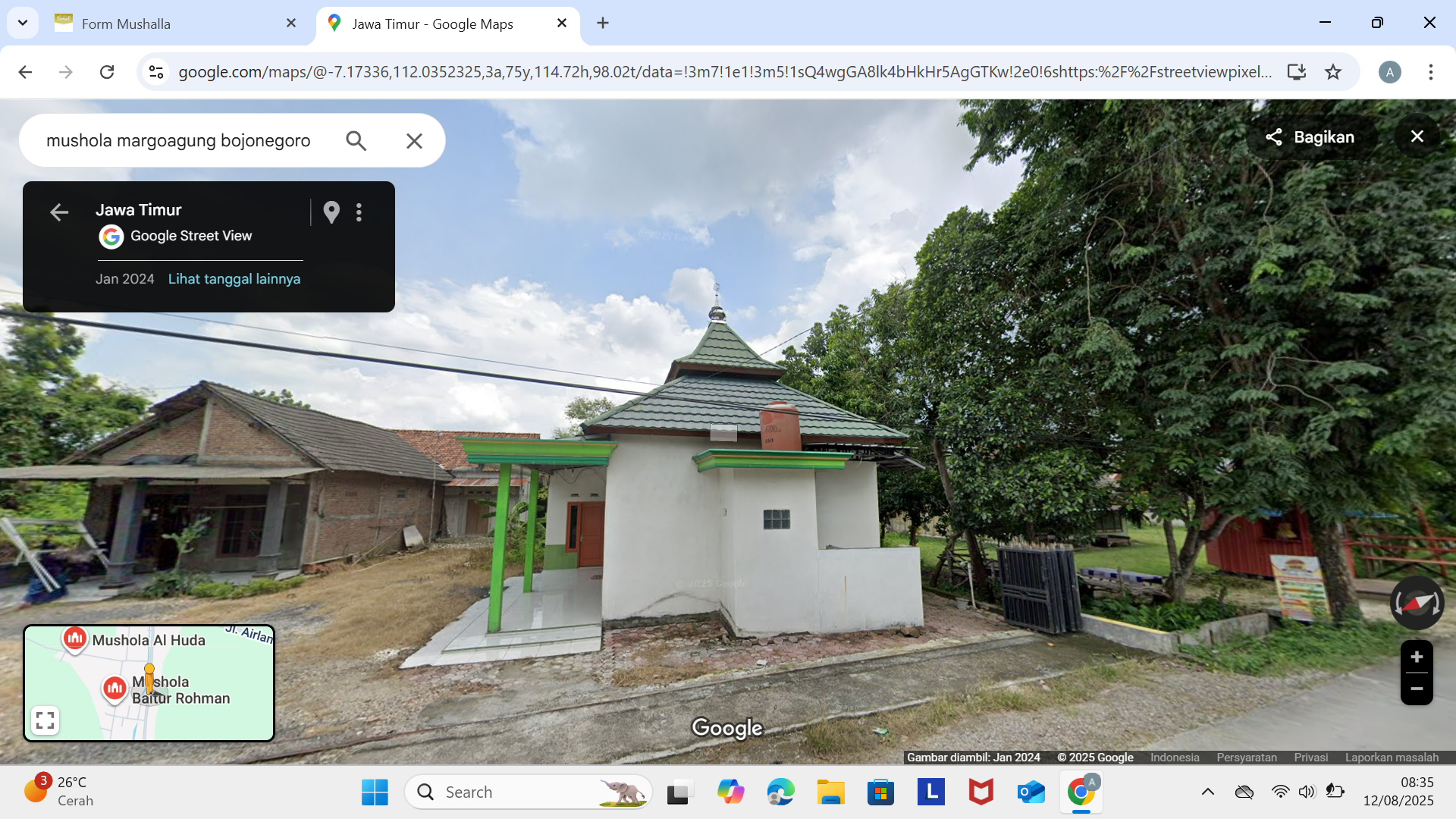Screen dimensions: 1456x819
Task: Open the three-dot menu in Street View panel
Action: click(359, 212)
